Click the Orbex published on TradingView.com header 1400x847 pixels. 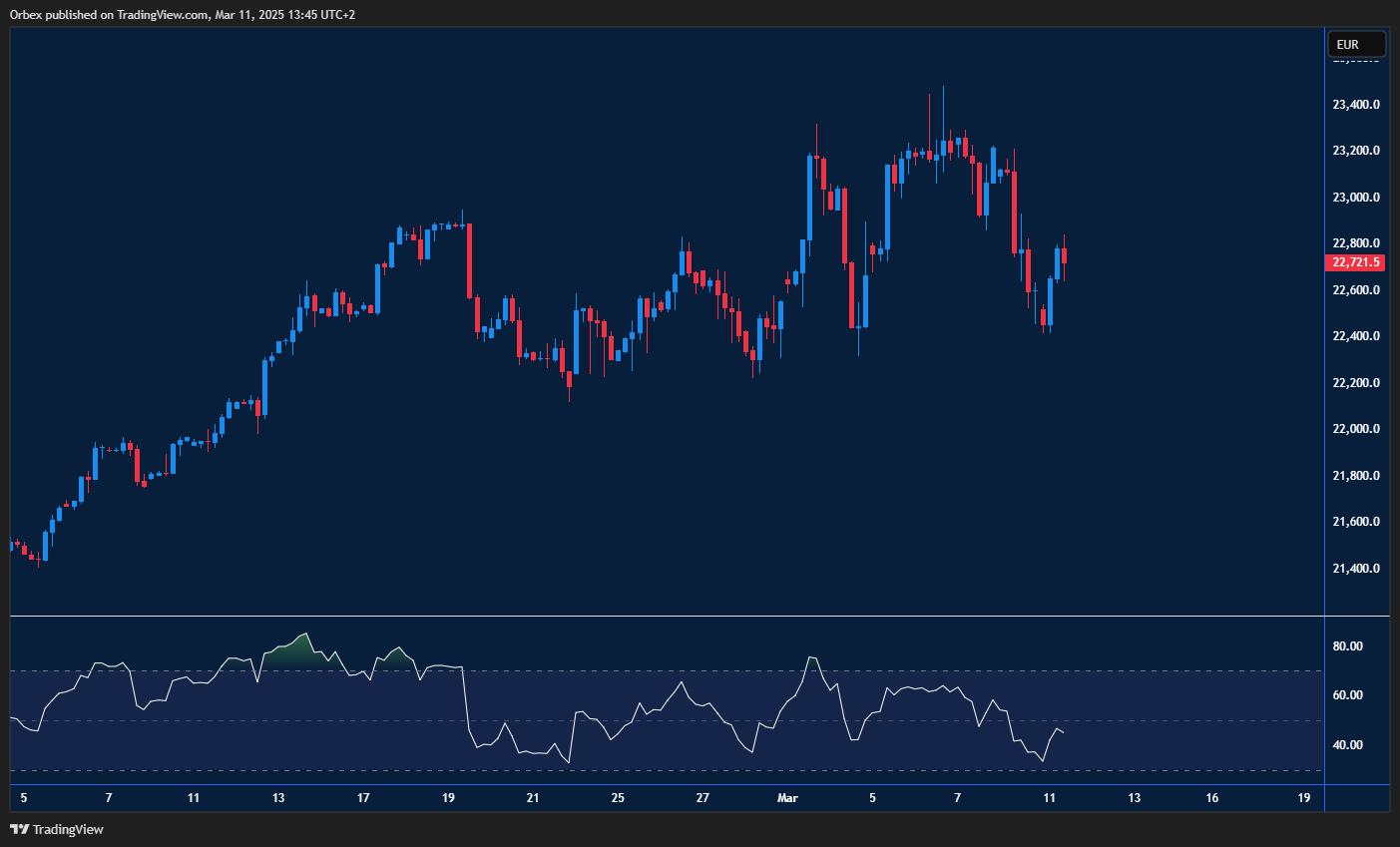pos(182,14)
